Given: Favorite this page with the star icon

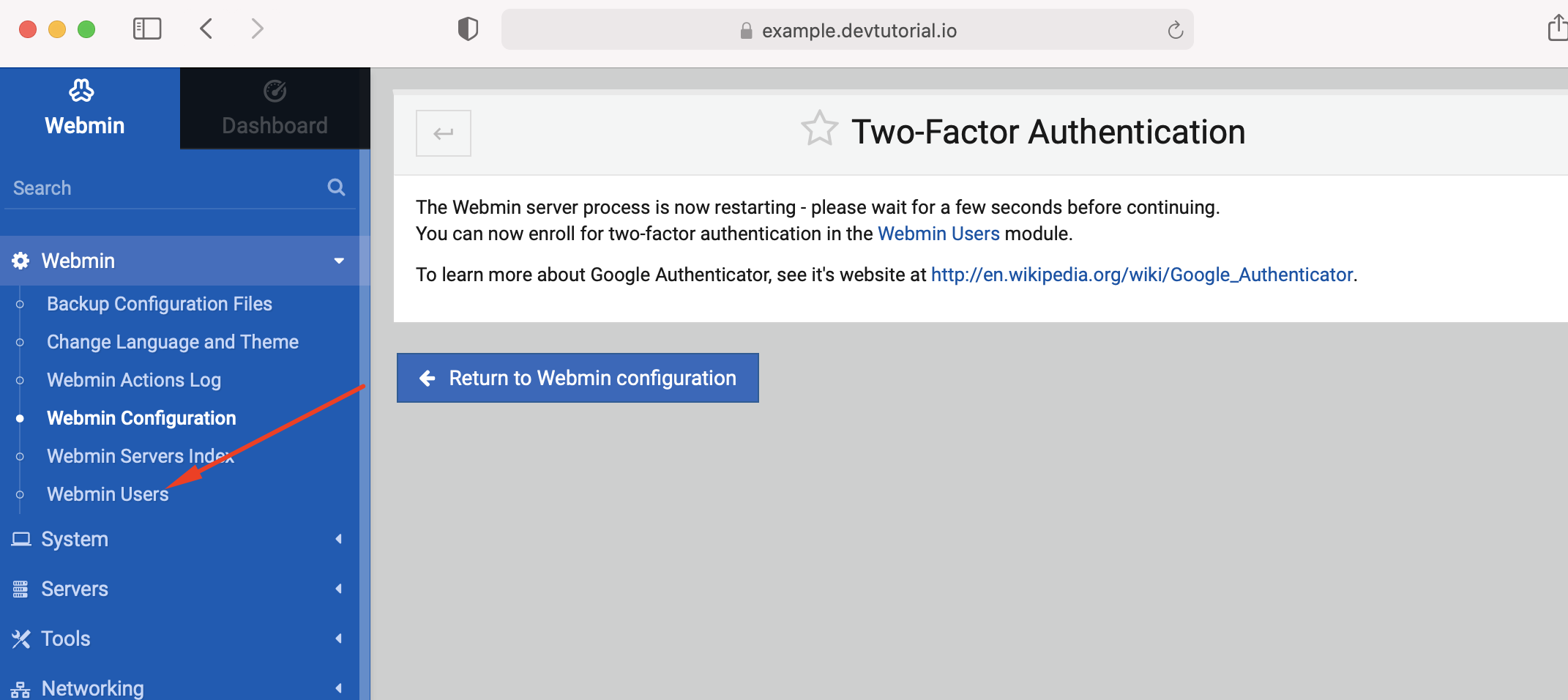Looking at the screenshot, I should pos(819,129).
